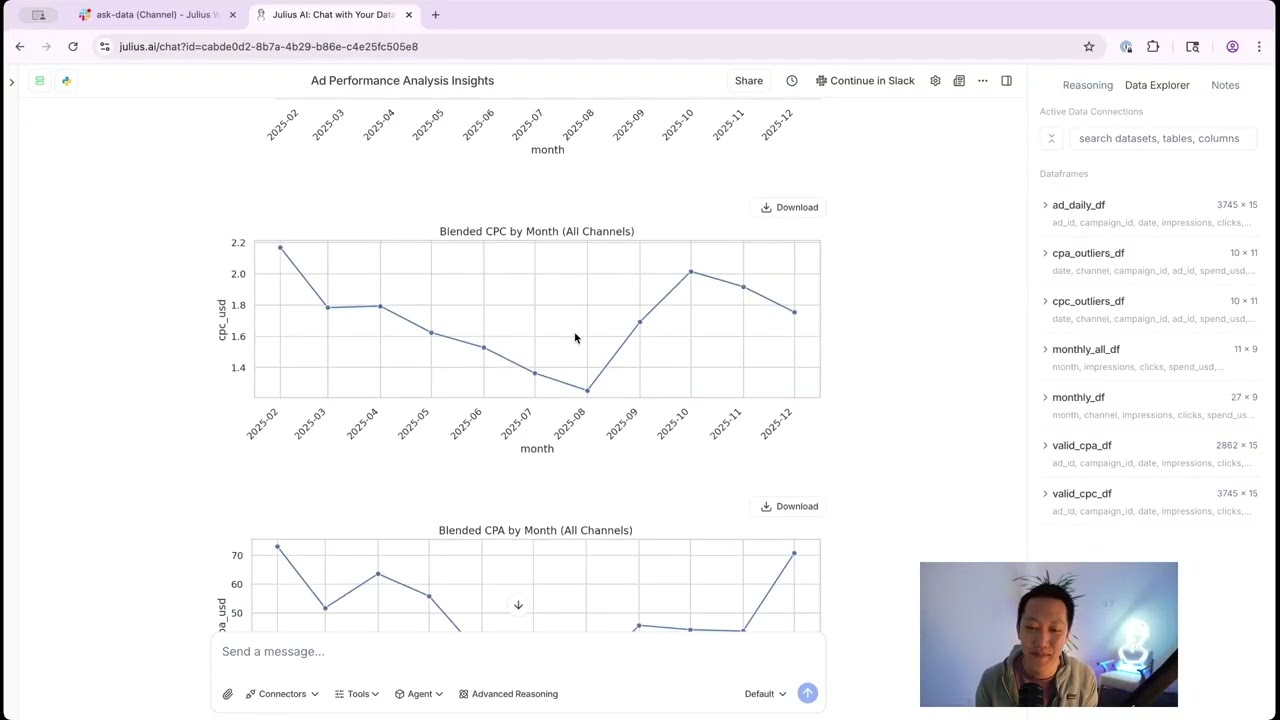Image resolution: width=1280 pixels, height=720 pixels.
Task: Open the browser extensions puzzle icon
Action: click(x=1153, y=47)
